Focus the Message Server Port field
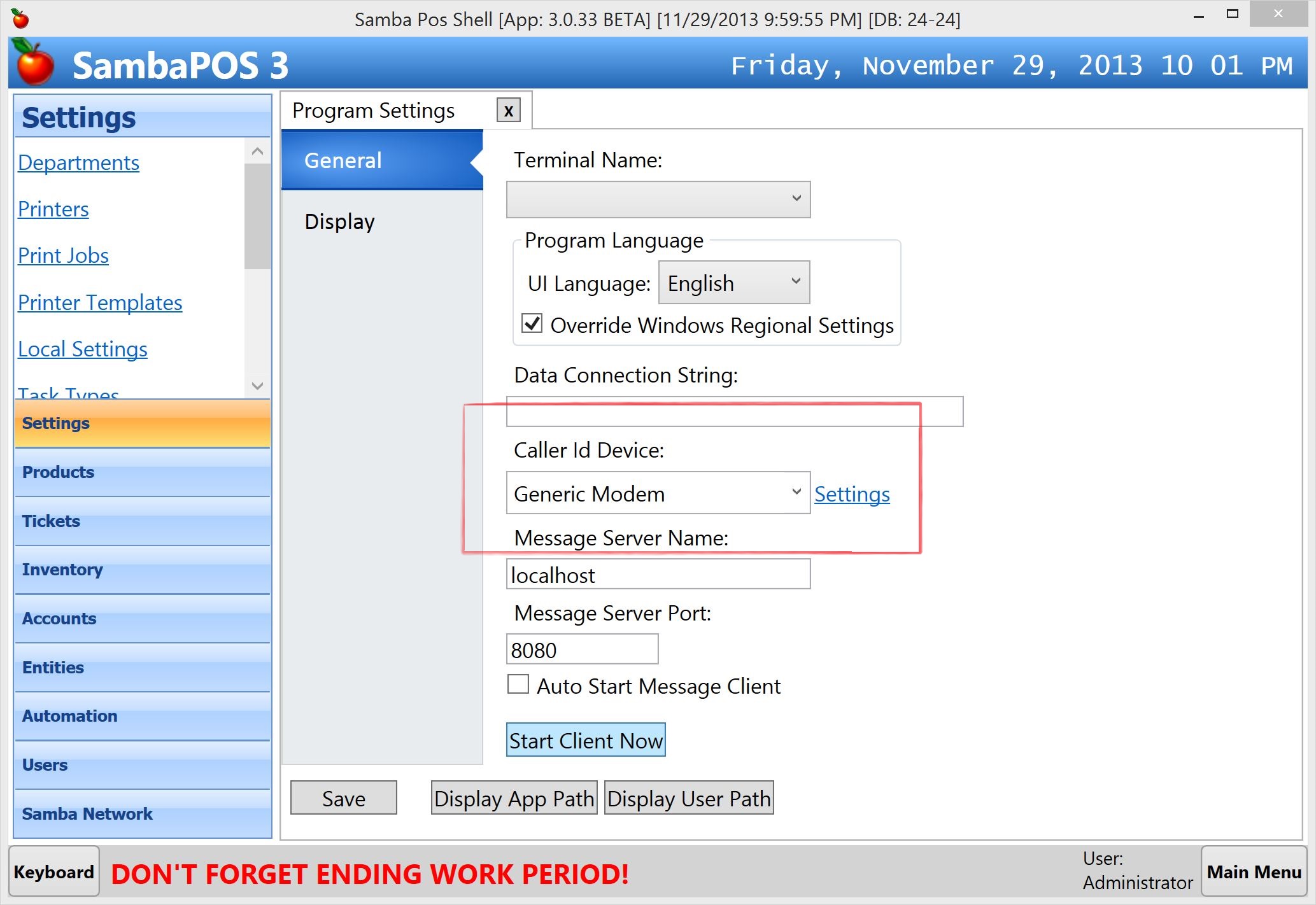This screenshot has height=905, width=1316. pos(582,650)
